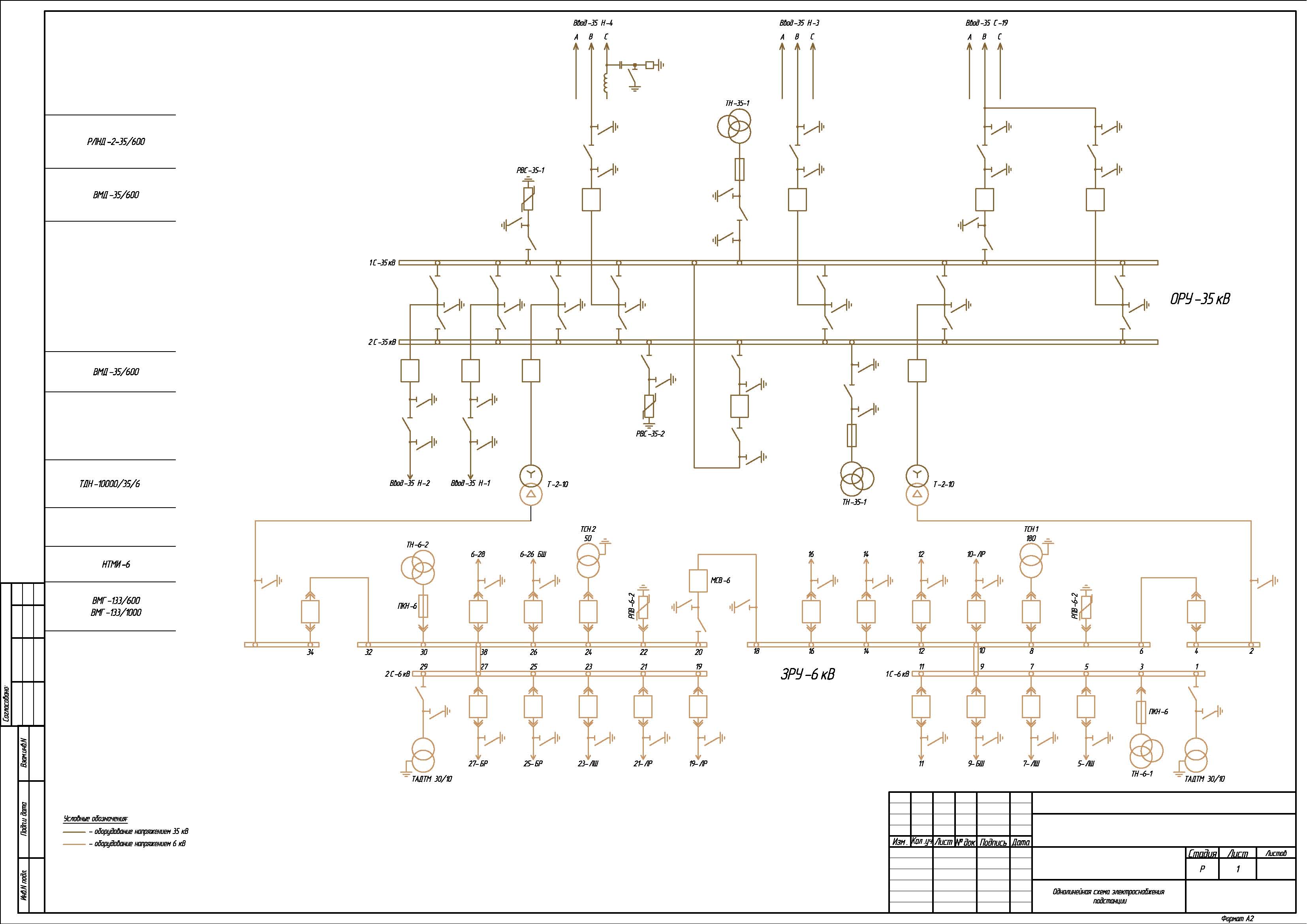The width and height of the screenshot is (1307, 924).
Task: Select the inductor coil on phase C of Н-4
Action: (606, 83)
